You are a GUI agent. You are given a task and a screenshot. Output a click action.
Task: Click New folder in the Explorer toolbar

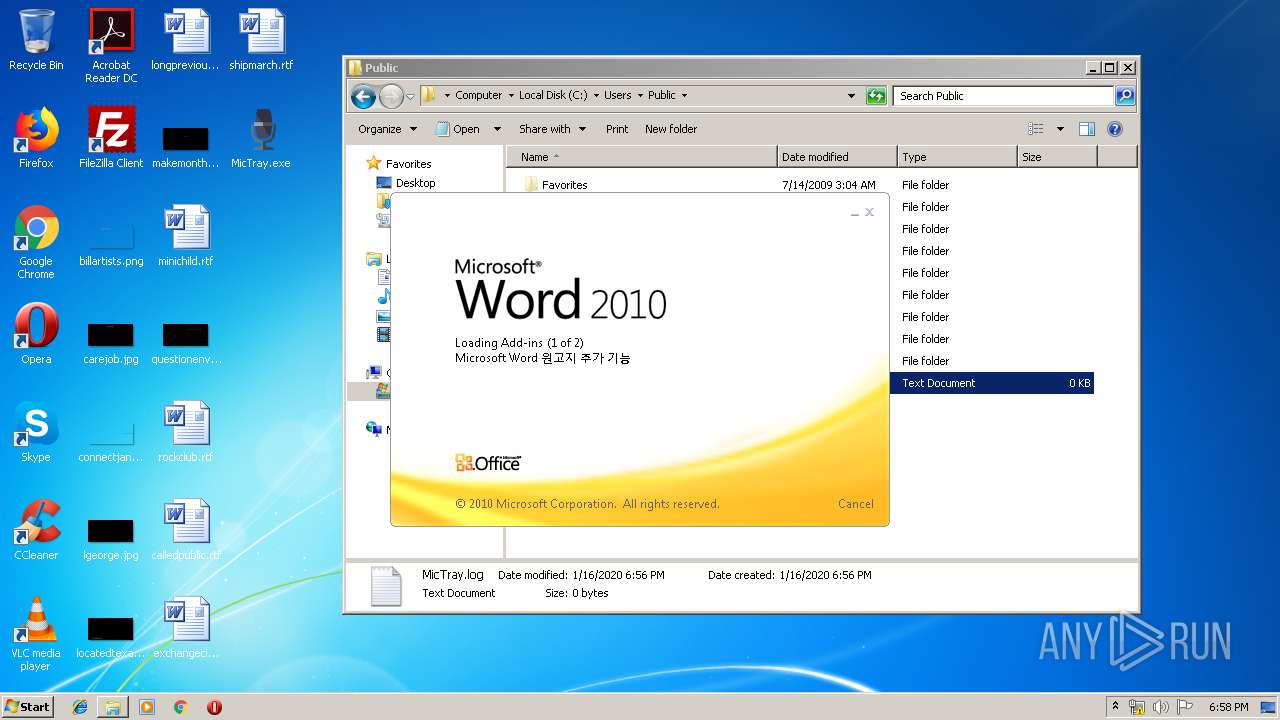pyautogui.click(x=671, y=129)
